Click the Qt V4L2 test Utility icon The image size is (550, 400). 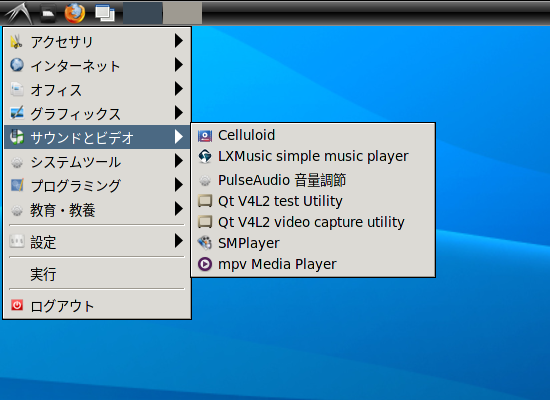[205, 201]
